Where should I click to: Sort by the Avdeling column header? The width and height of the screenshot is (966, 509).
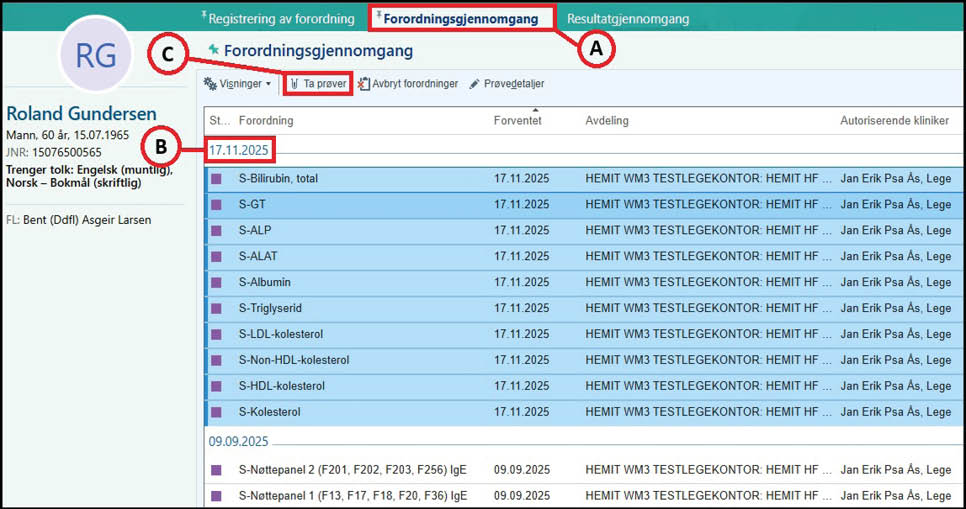[607, 121]
